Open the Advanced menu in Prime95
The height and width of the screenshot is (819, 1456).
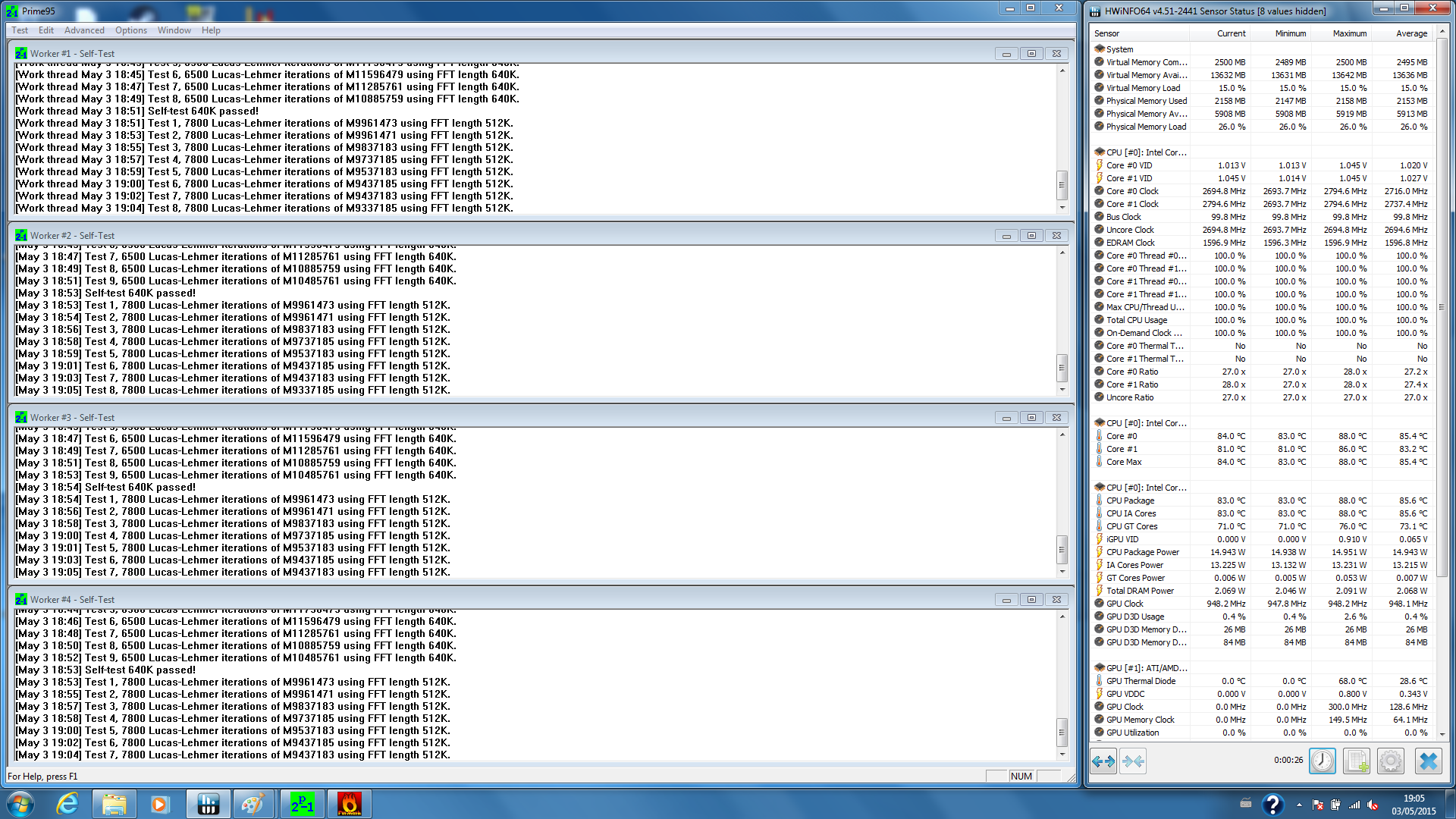84,30
